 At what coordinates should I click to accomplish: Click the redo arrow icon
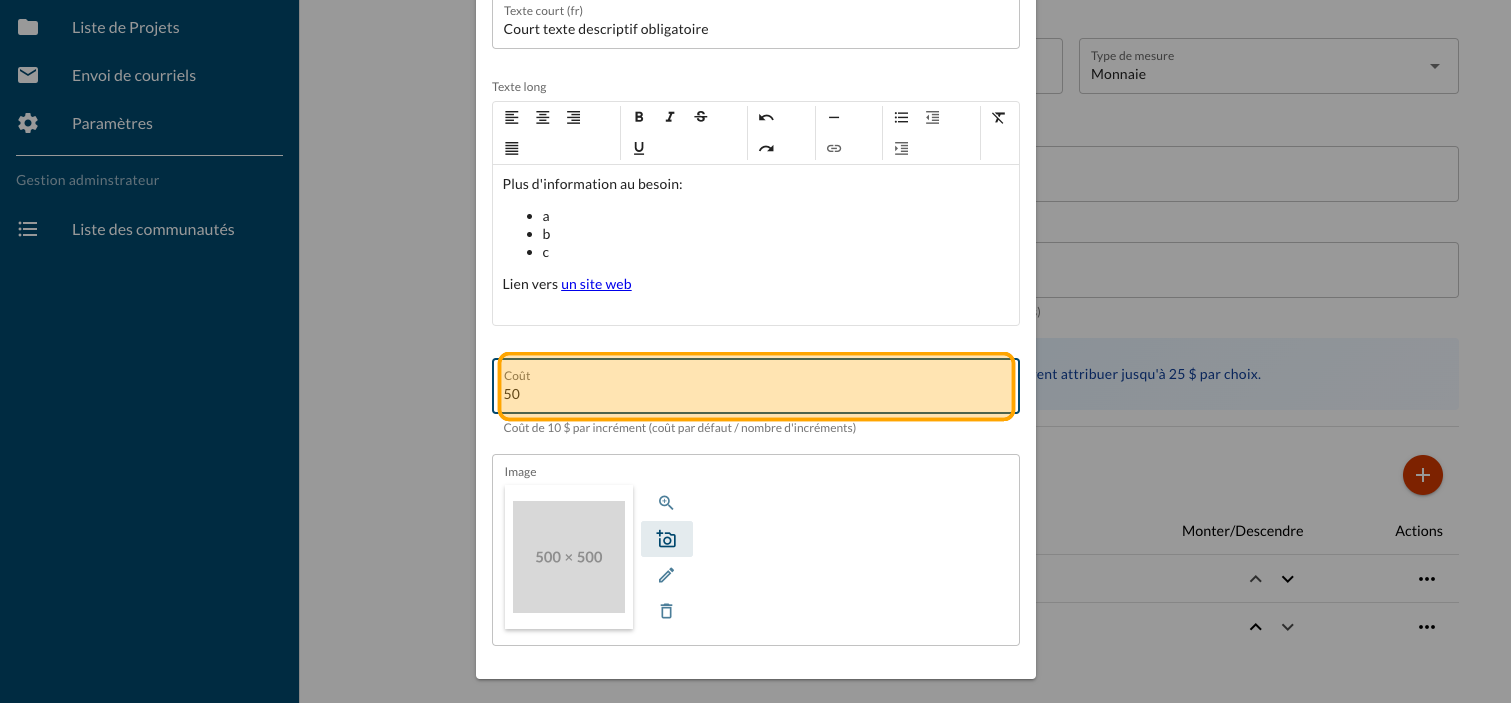pyautogui.click(x=766, y=148)
